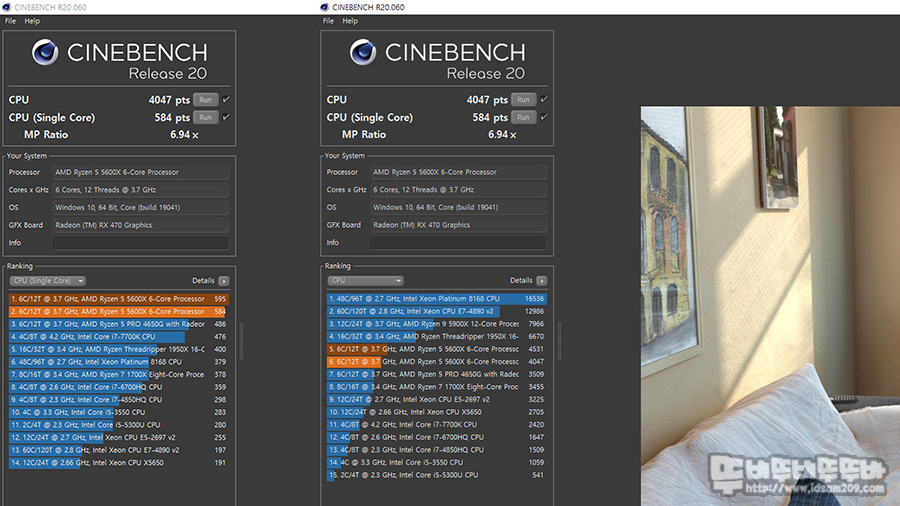
Task: Run CPU test in right window
Action: point(523,100)
